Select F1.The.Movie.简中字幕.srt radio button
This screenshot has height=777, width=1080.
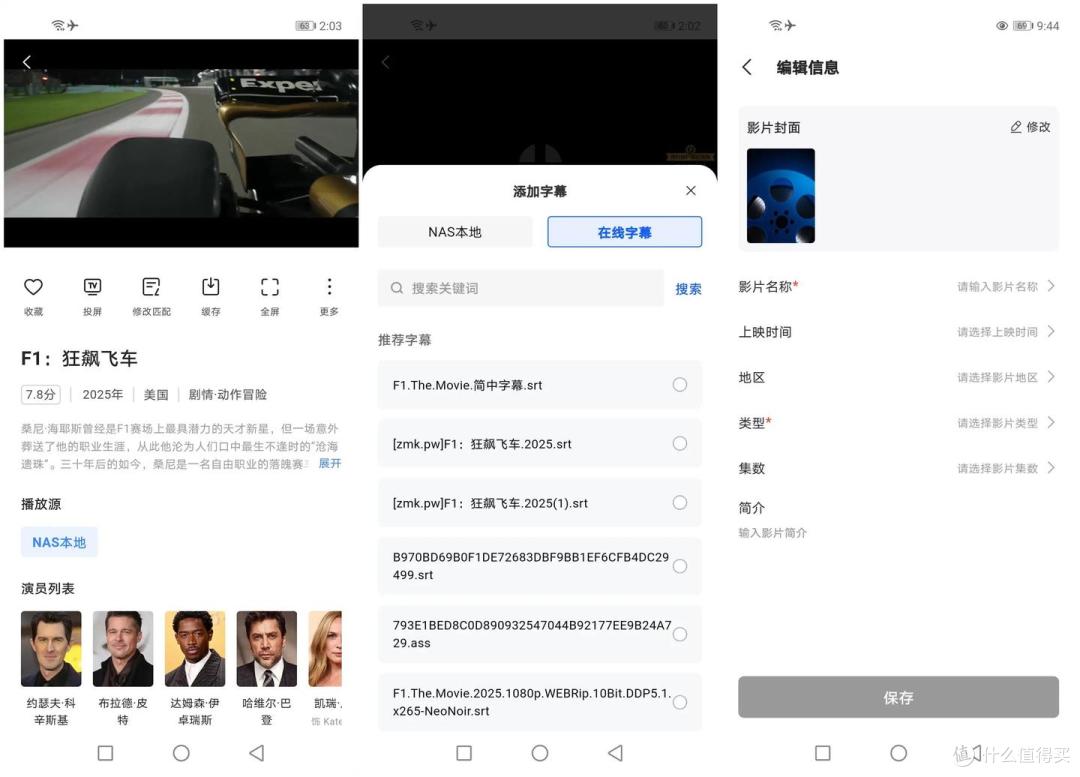(x=680, y=384)
